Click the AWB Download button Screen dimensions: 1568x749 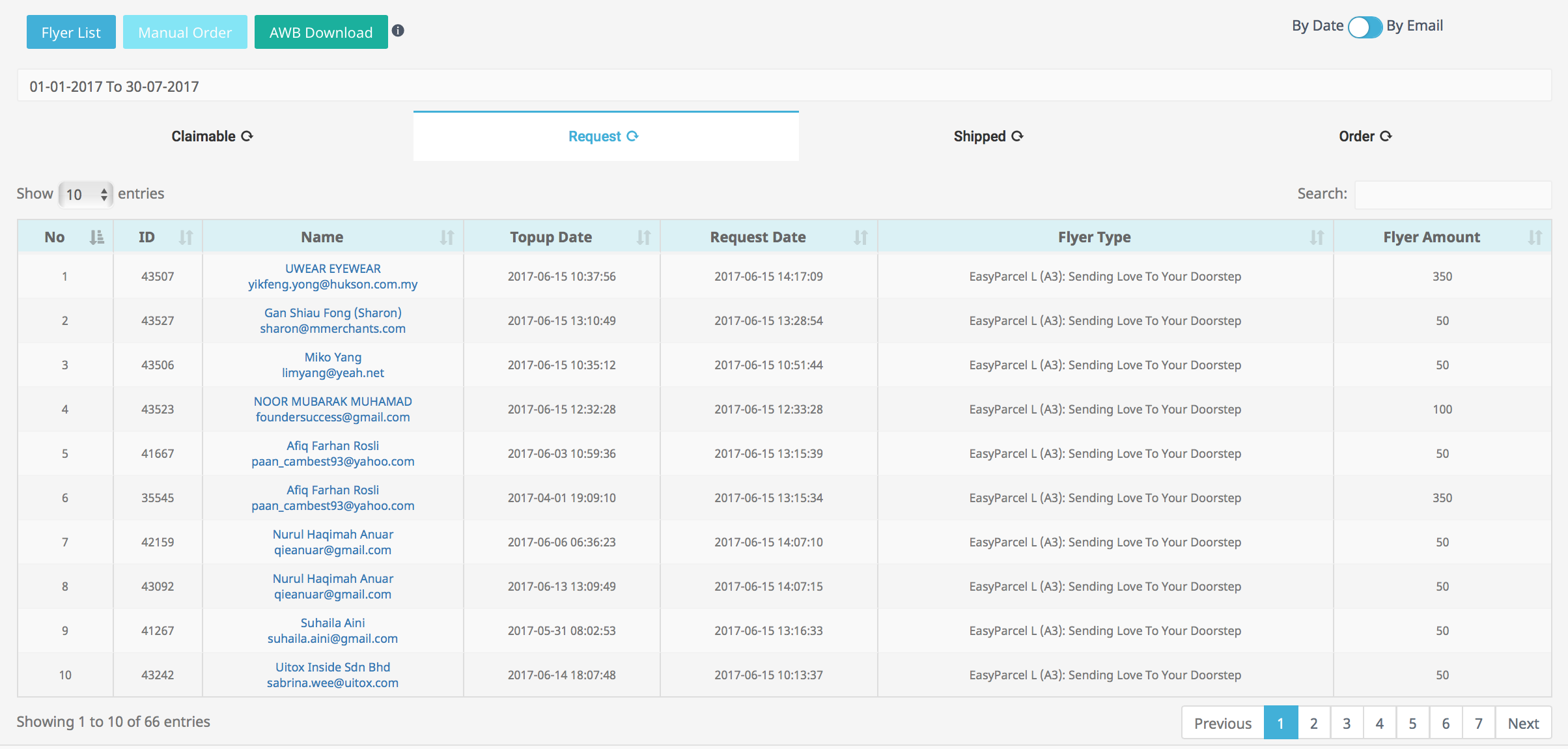[321, 32]
